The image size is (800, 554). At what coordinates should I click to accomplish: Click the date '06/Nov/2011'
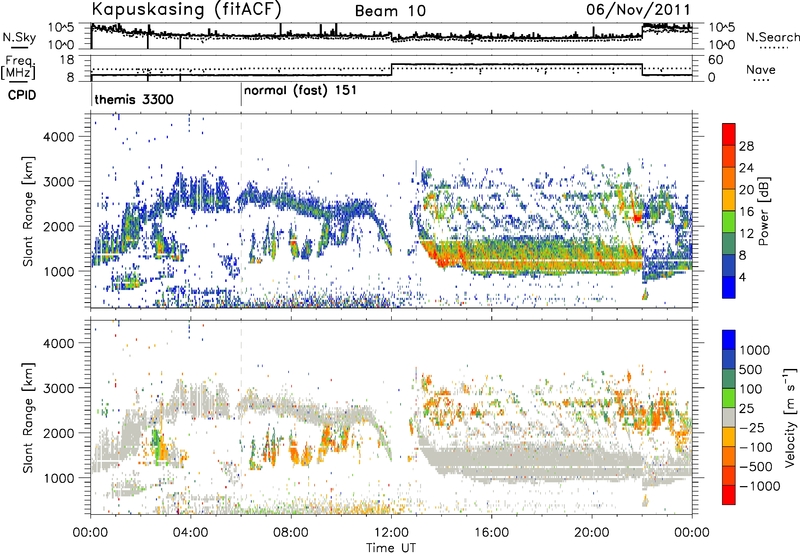638,9
